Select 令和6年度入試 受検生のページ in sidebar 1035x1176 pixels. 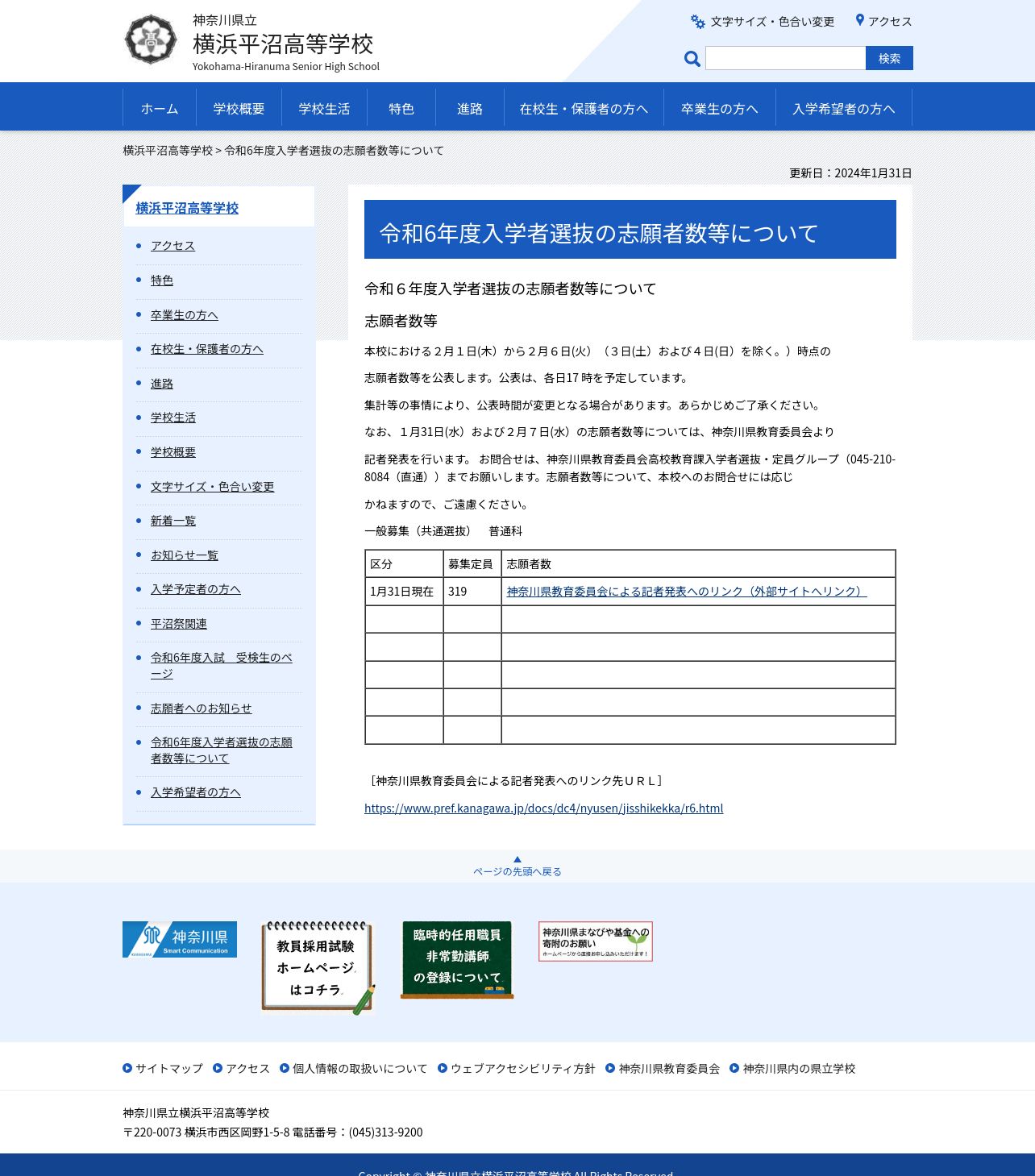tap(222, 666)
